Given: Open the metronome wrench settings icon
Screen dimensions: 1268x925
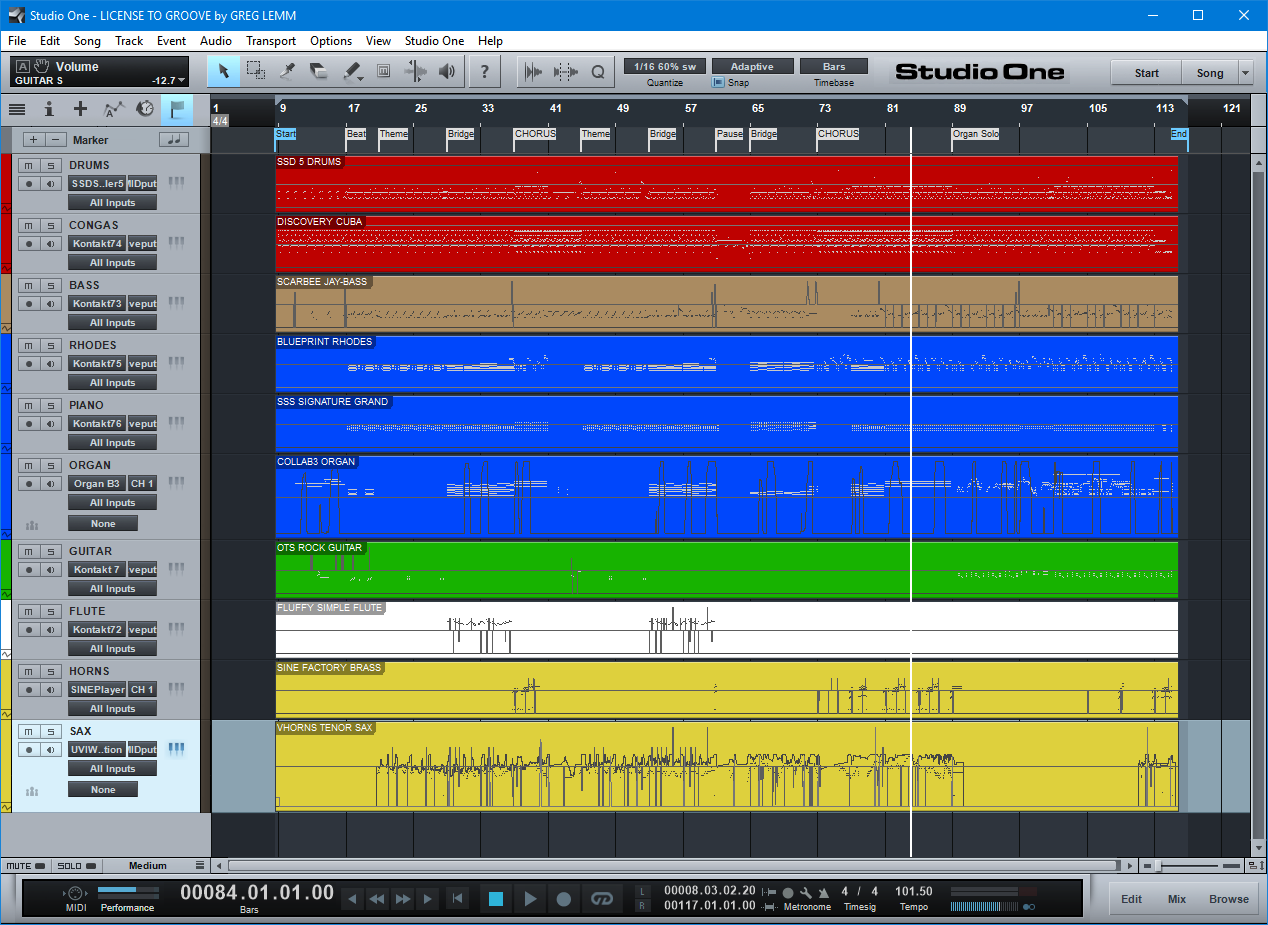Looking at the screenshot, I should [806, 892].
